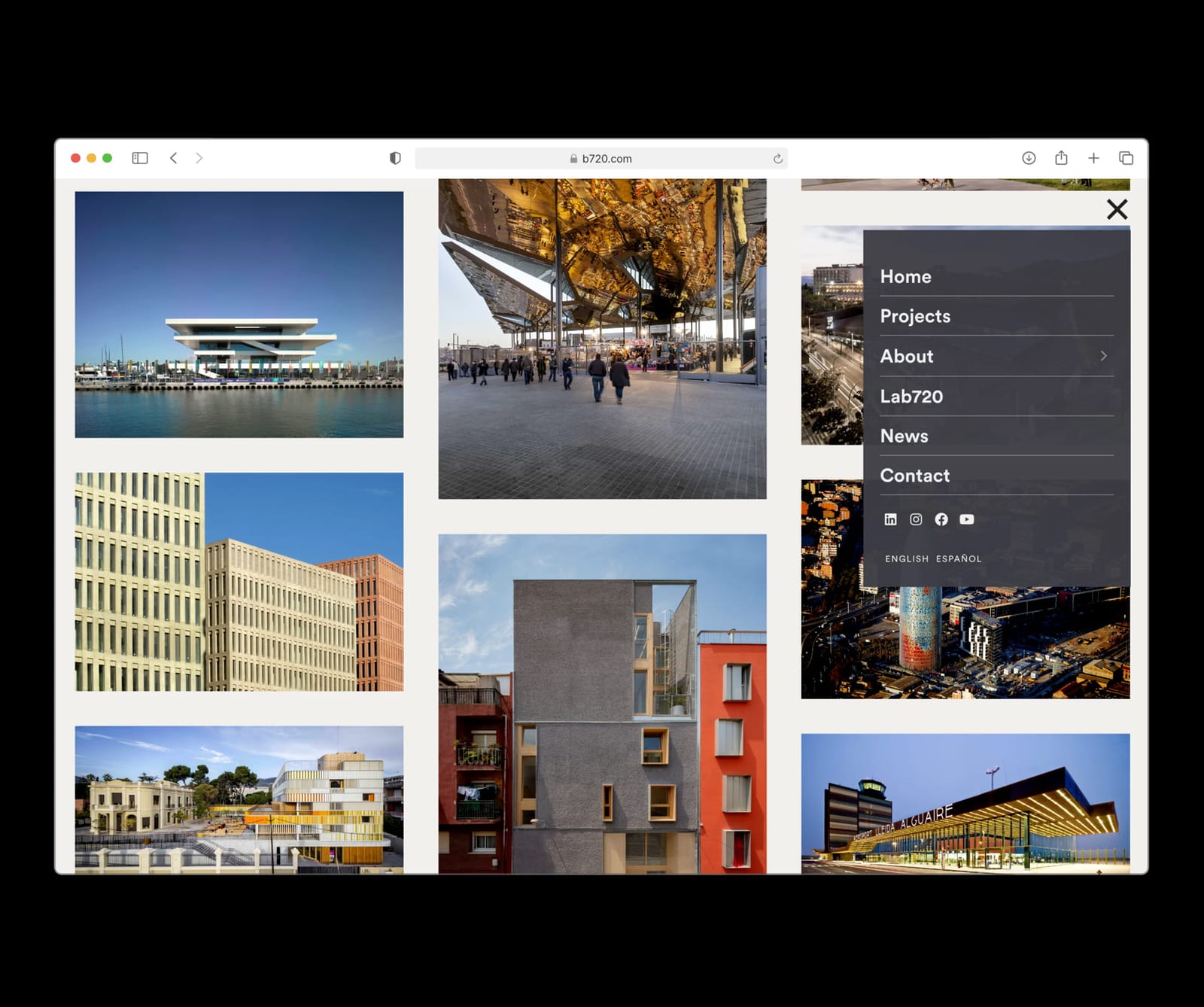Open the Lleida Alguaire airport project photo
The image size is (1204, 1007).
(x=965, y=804)
